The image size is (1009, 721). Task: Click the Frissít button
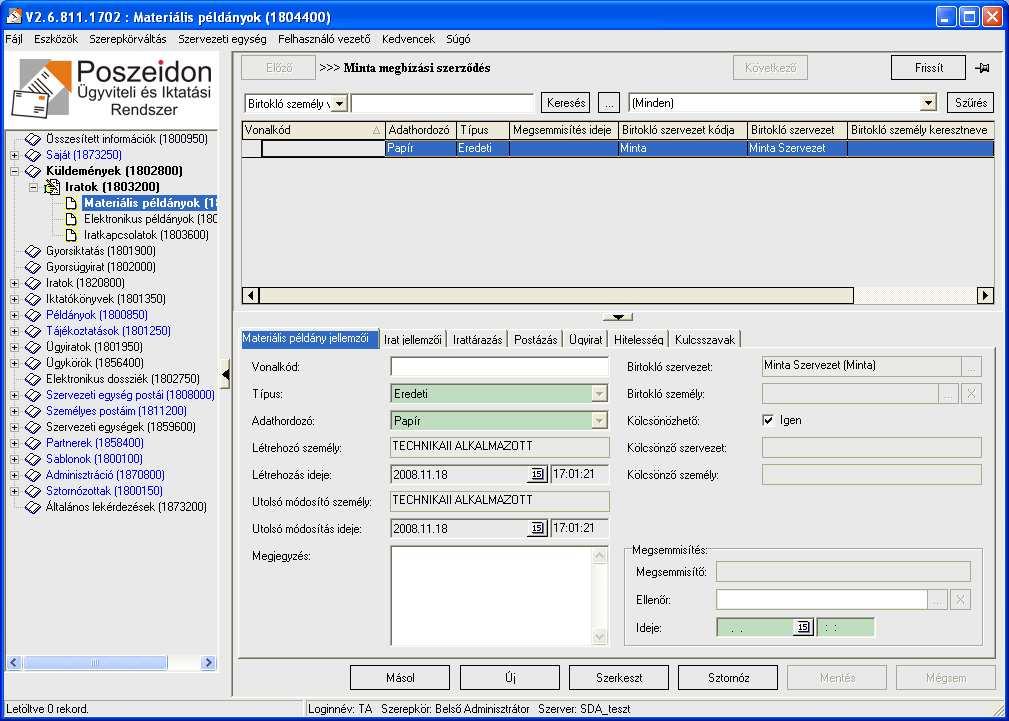[x=929, y=68]
